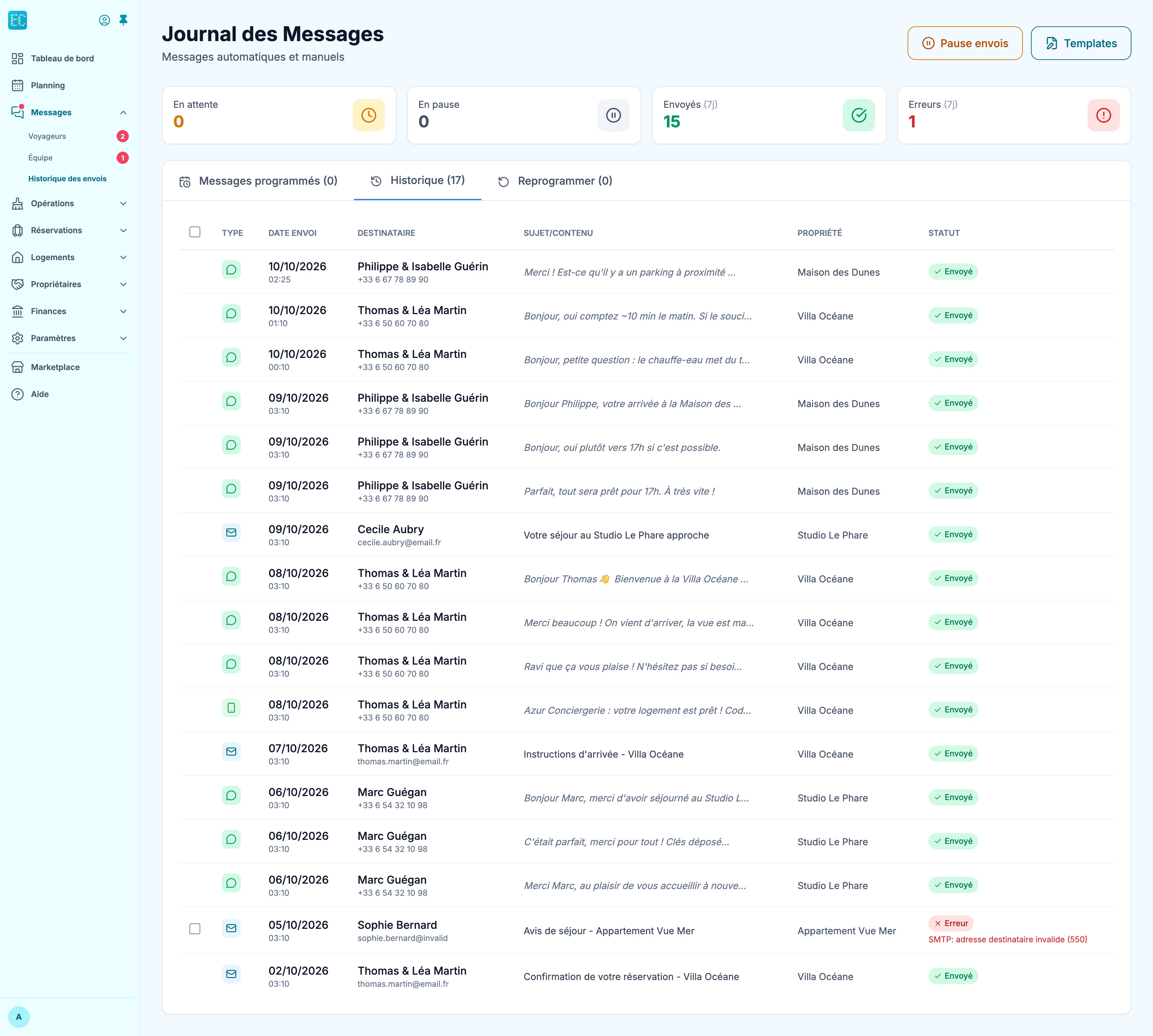Screen dimensions: 1153x1036
Task: Click the pause icon in the En pause card
Action: pos(613,116)
